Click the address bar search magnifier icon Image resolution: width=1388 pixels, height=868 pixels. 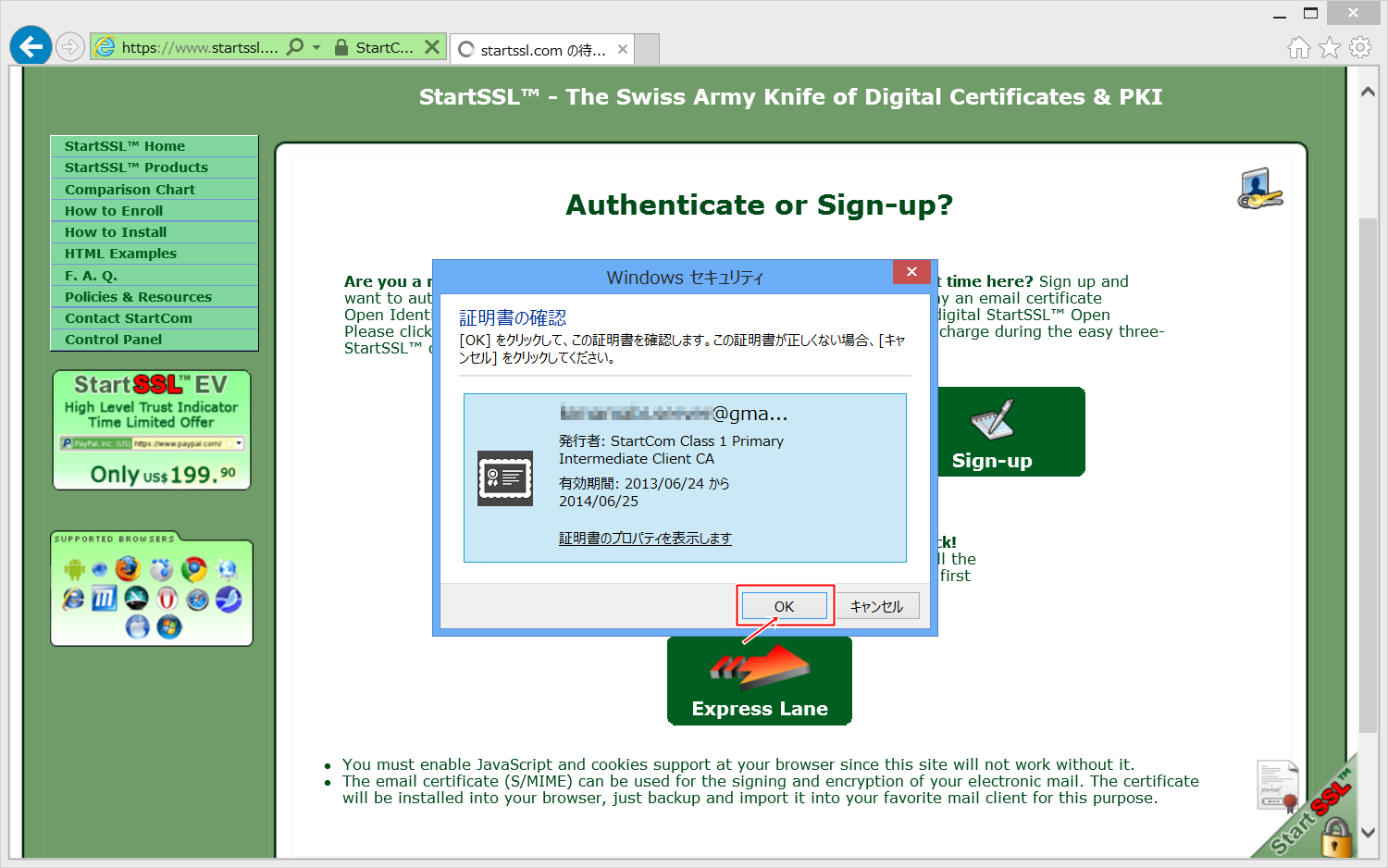pos(295,47)
